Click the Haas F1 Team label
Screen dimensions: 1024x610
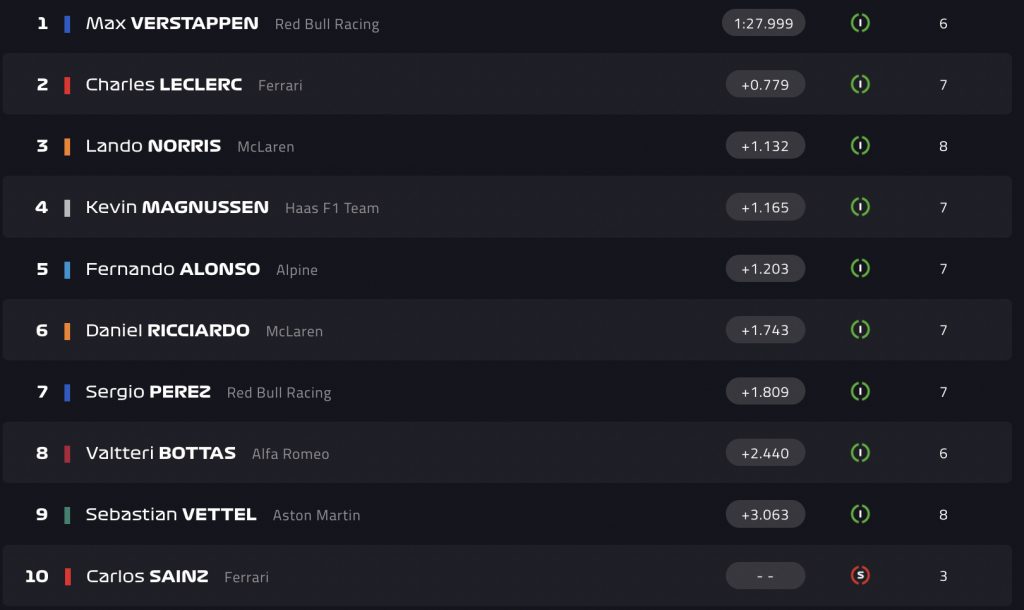332,208
